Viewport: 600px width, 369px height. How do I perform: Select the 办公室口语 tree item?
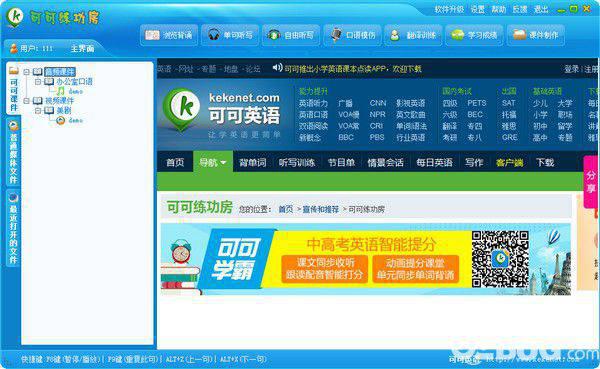tap(74, 82)
